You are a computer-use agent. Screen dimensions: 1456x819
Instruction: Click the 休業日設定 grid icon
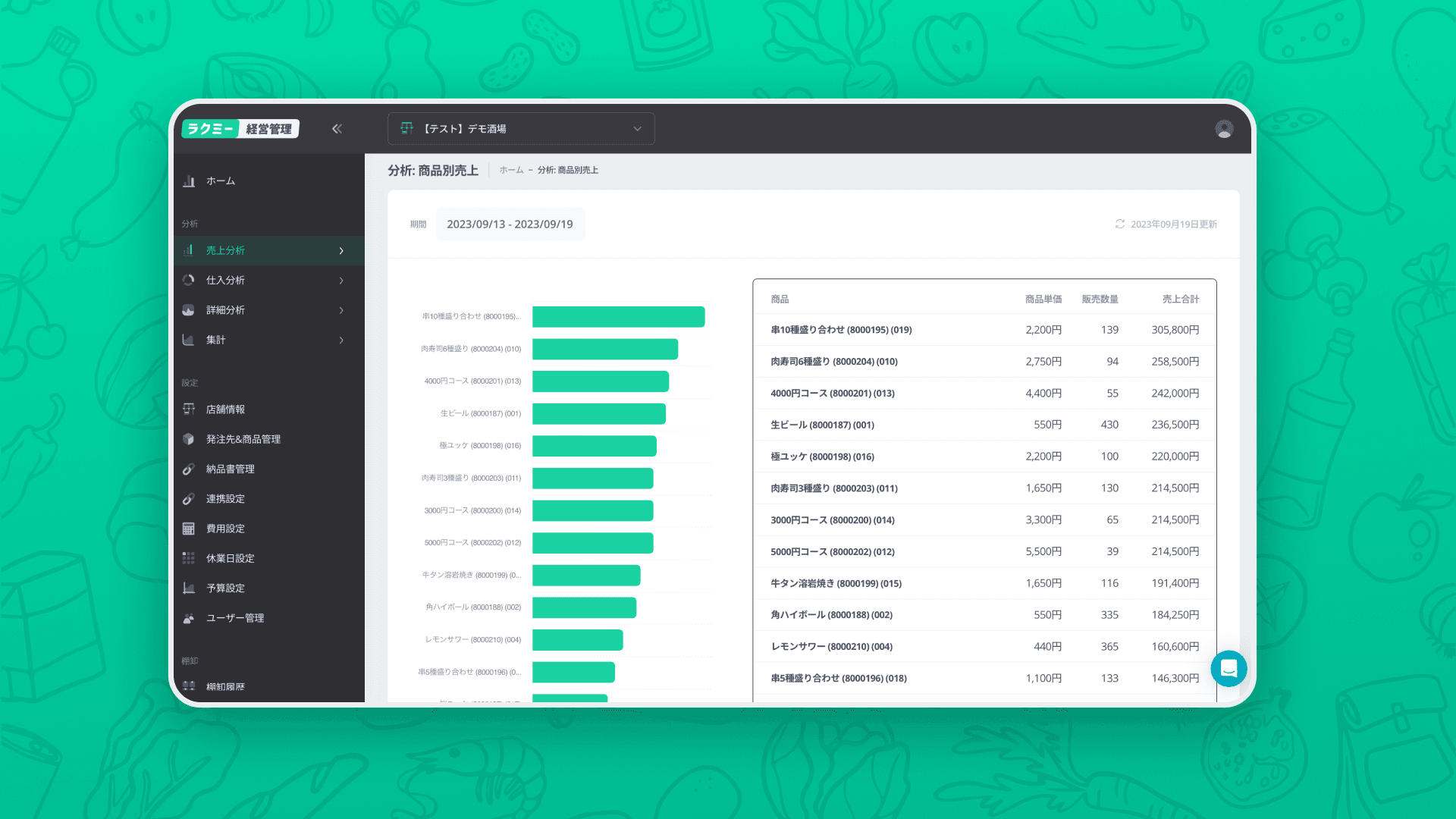189,558
